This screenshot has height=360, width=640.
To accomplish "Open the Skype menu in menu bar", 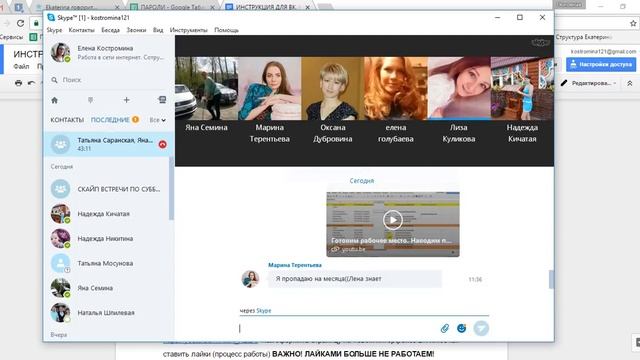I will click(x=54, y=30).
